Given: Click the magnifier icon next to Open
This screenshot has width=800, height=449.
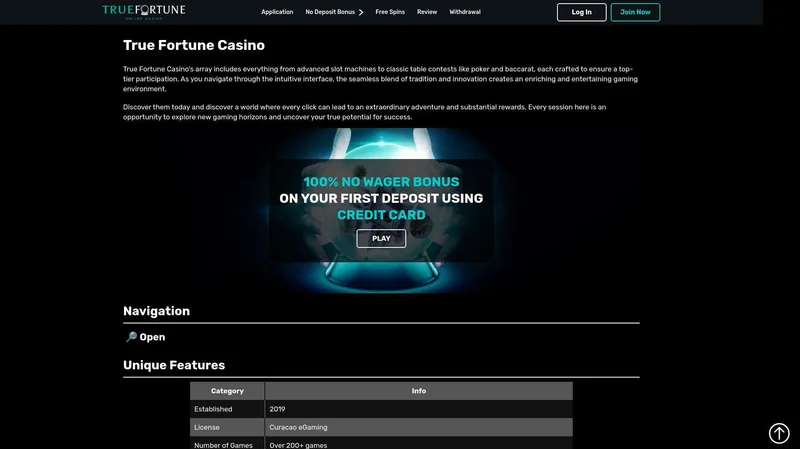Looking at the screenshot, I should (132, 337).
